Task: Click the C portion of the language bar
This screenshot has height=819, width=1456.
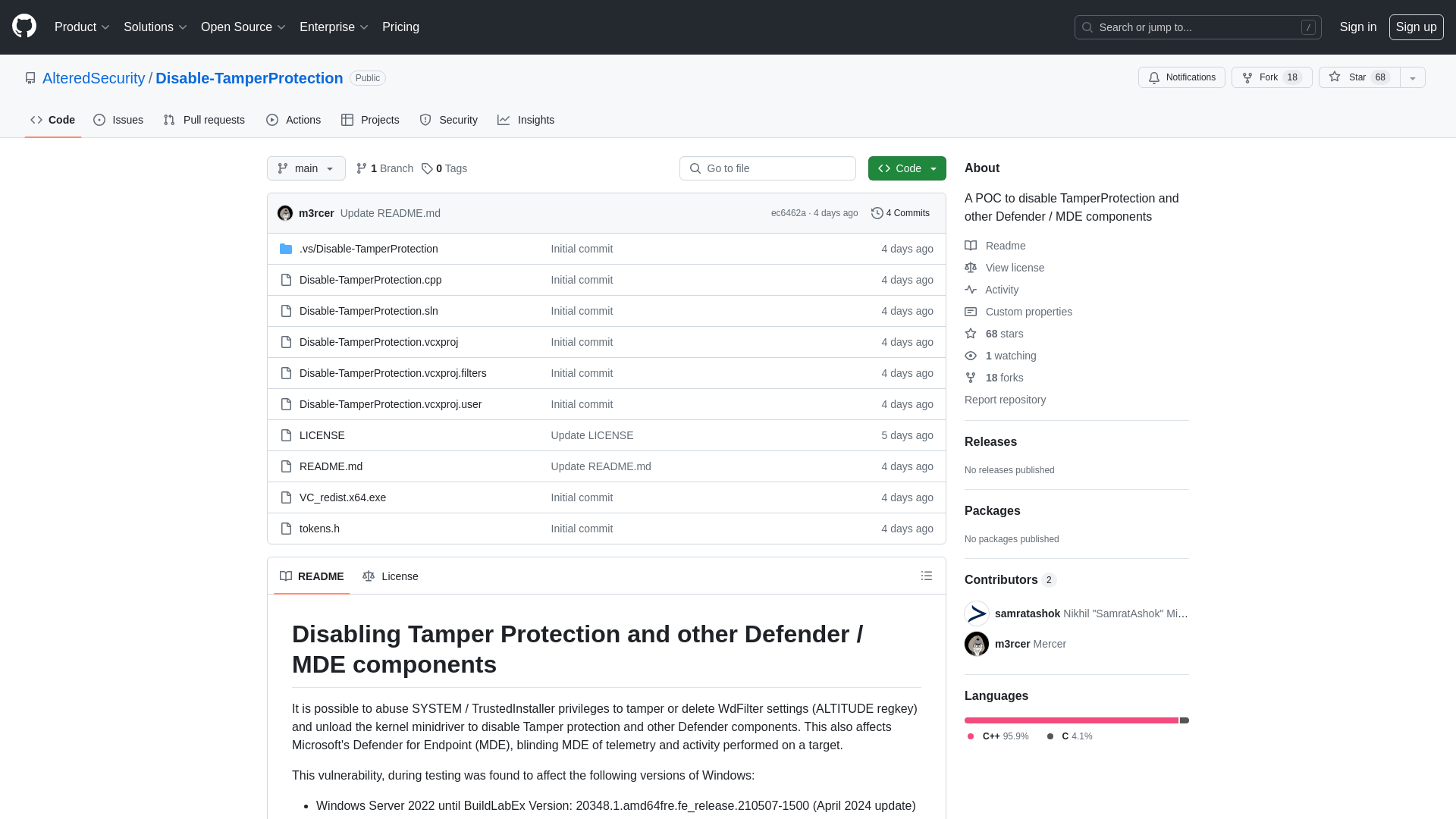Action: point(1185,720)
